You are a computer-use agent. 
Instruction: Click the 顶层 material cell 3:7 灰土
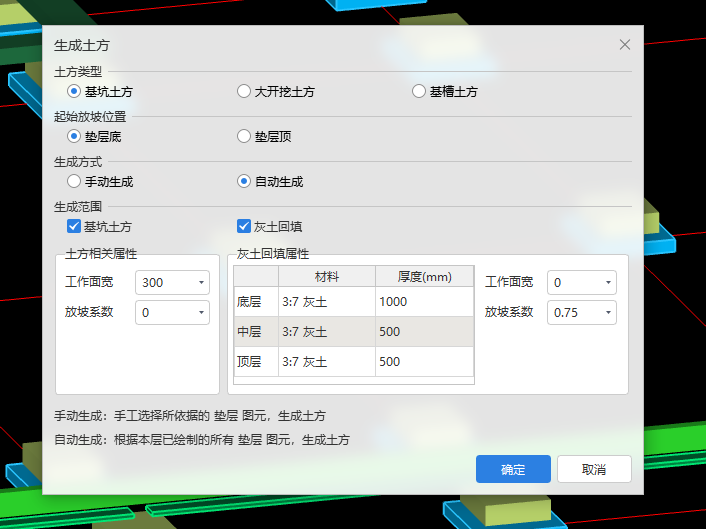point(327,362)
